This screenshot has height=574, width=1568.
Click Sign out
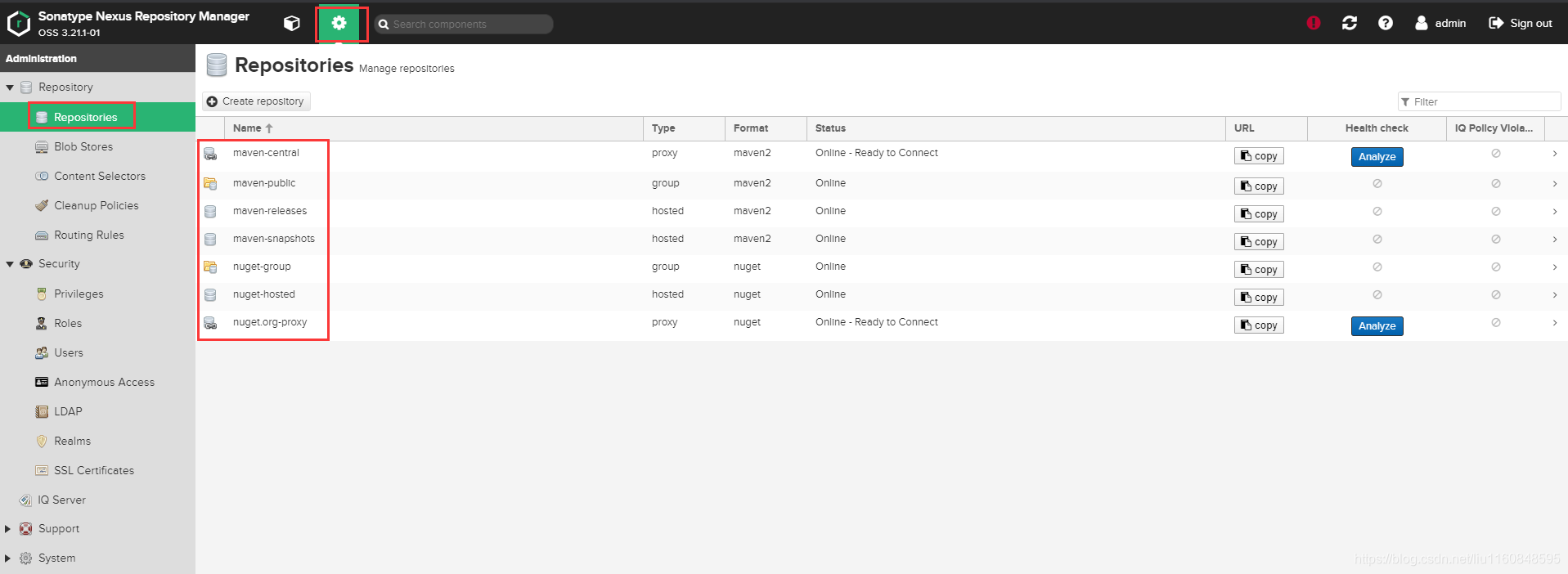(x=1521, y=23)
